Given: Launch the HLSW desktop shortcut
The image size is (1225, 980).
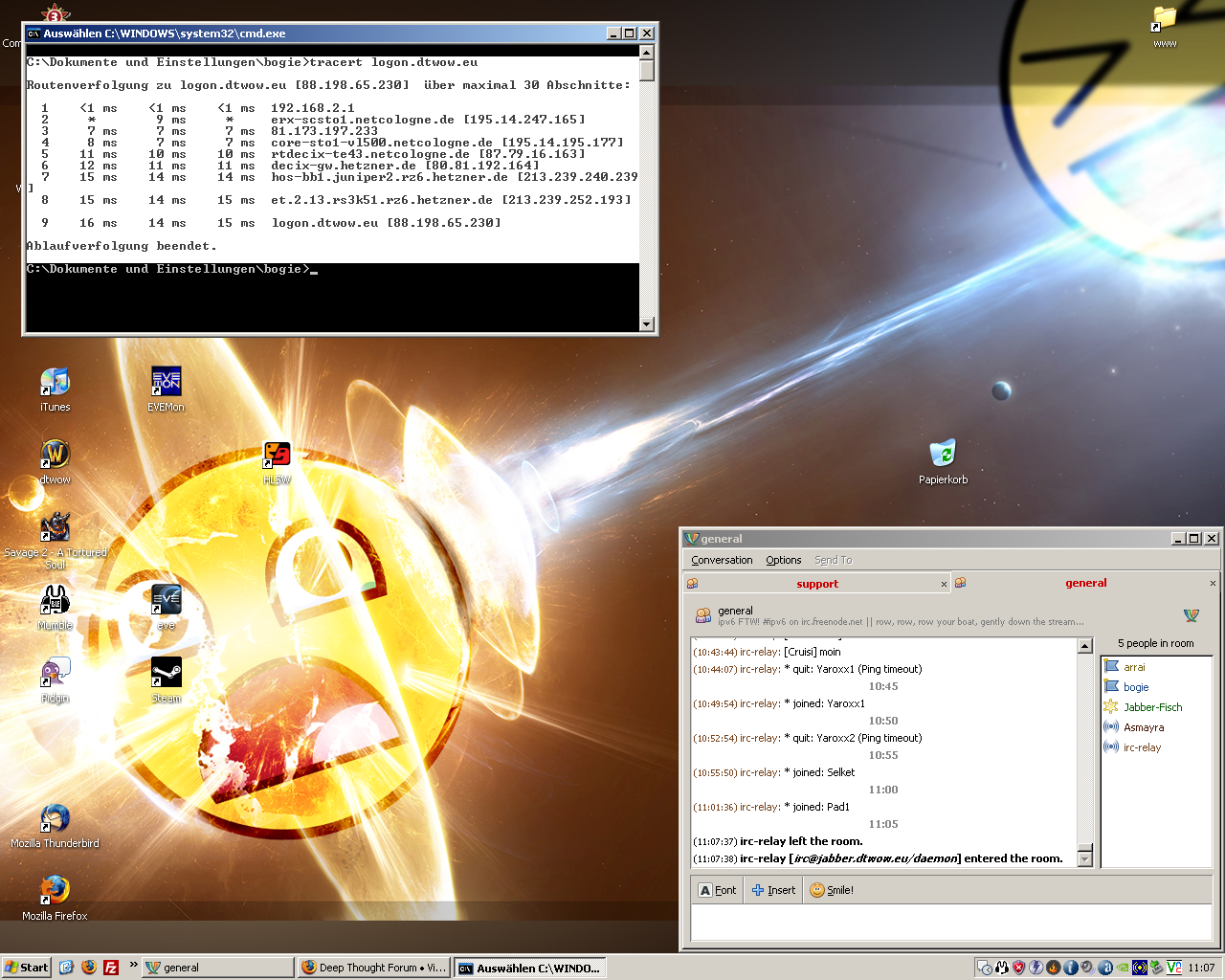Looking at the screenshot, I should (277, 456).
